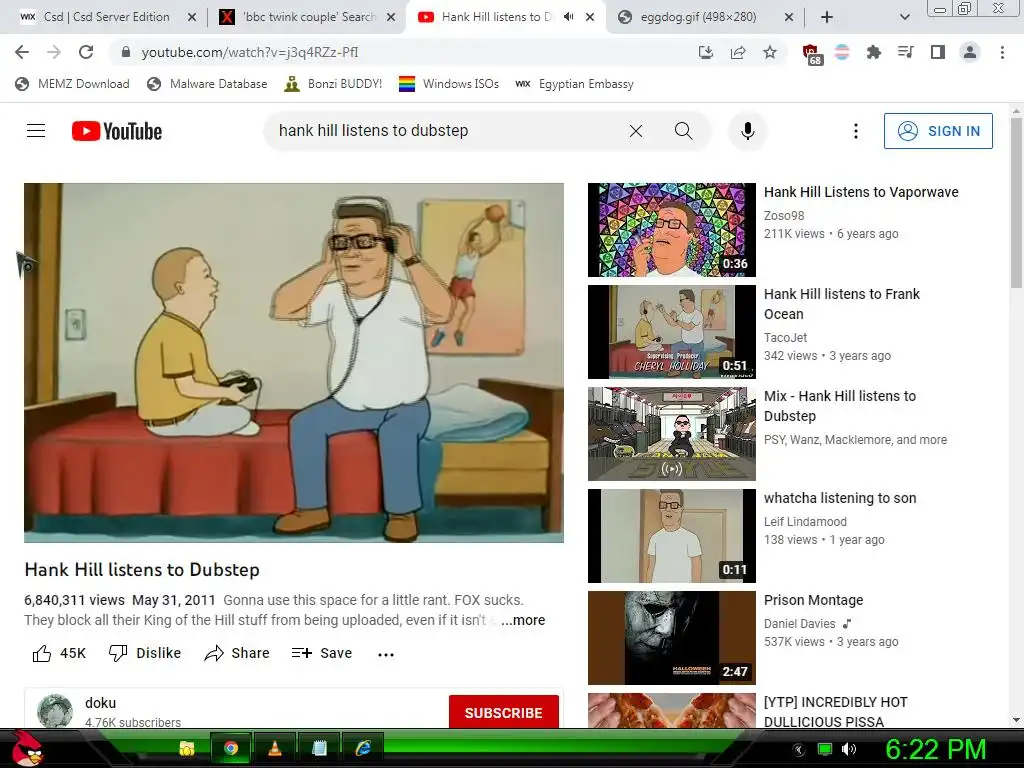The height and width of the screenshot is (768, 1024).
Task: Open the YouTube hamburger guide menu
Action: [36, 131]
